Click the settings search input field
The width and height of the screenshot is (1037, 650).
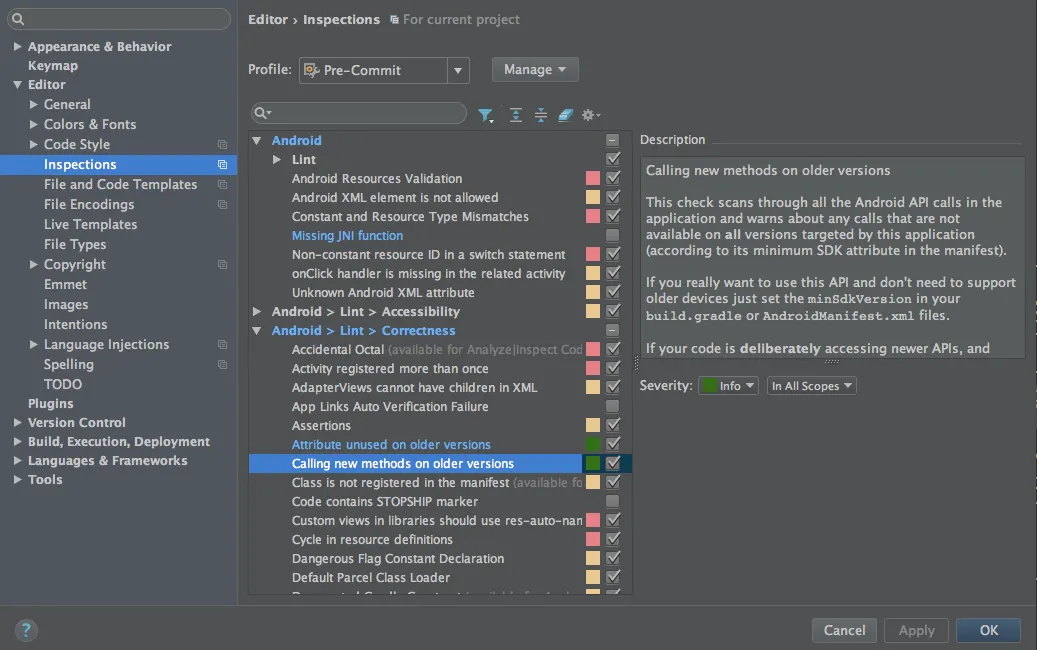pyautogui.click(x=119, y=19)
